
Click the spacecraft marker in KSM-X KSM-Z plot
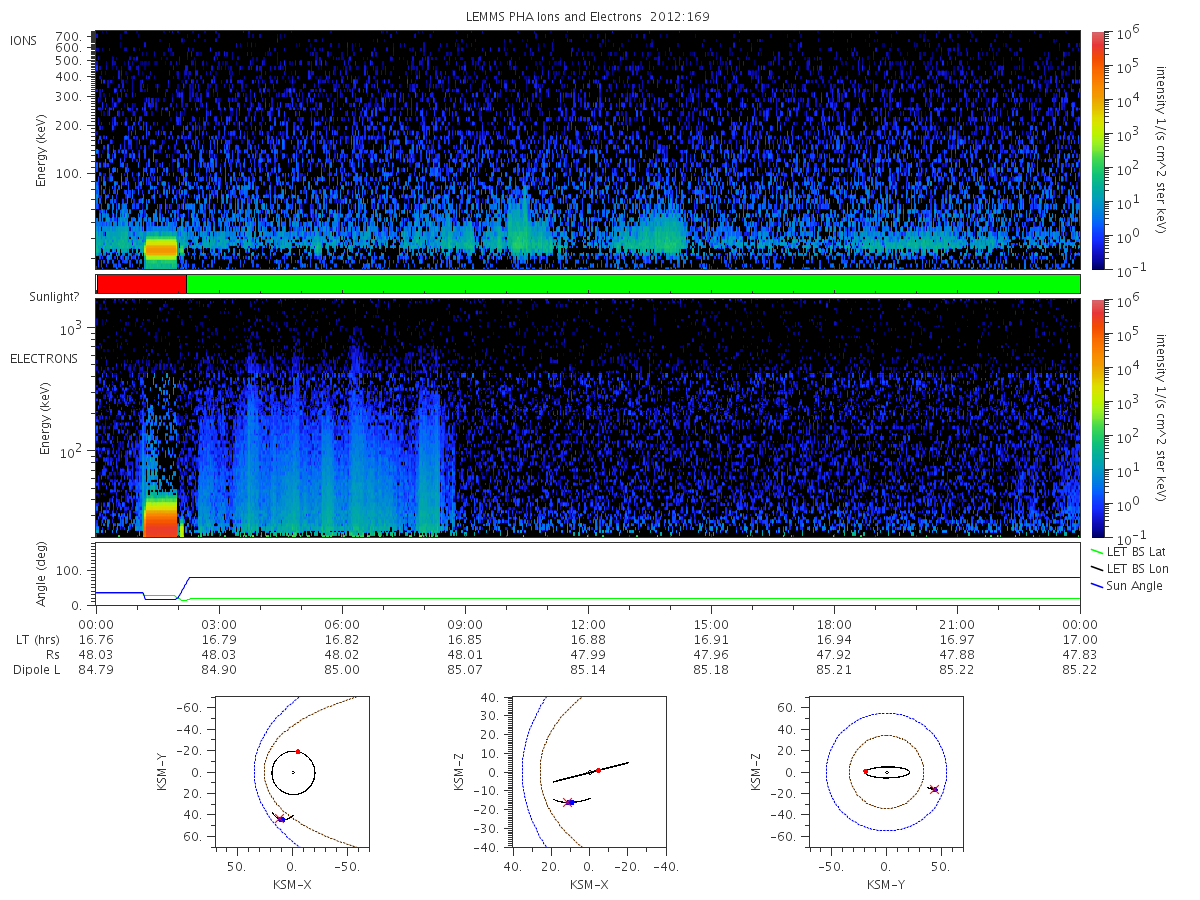[569, 802]
